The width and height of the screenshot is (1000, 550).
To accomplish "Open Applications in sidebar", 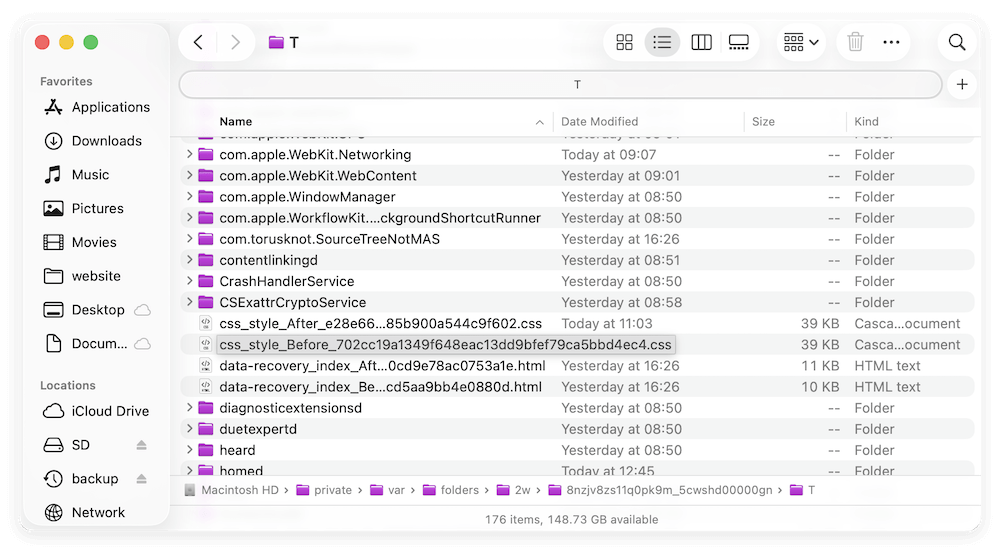I will pos(97,107).
